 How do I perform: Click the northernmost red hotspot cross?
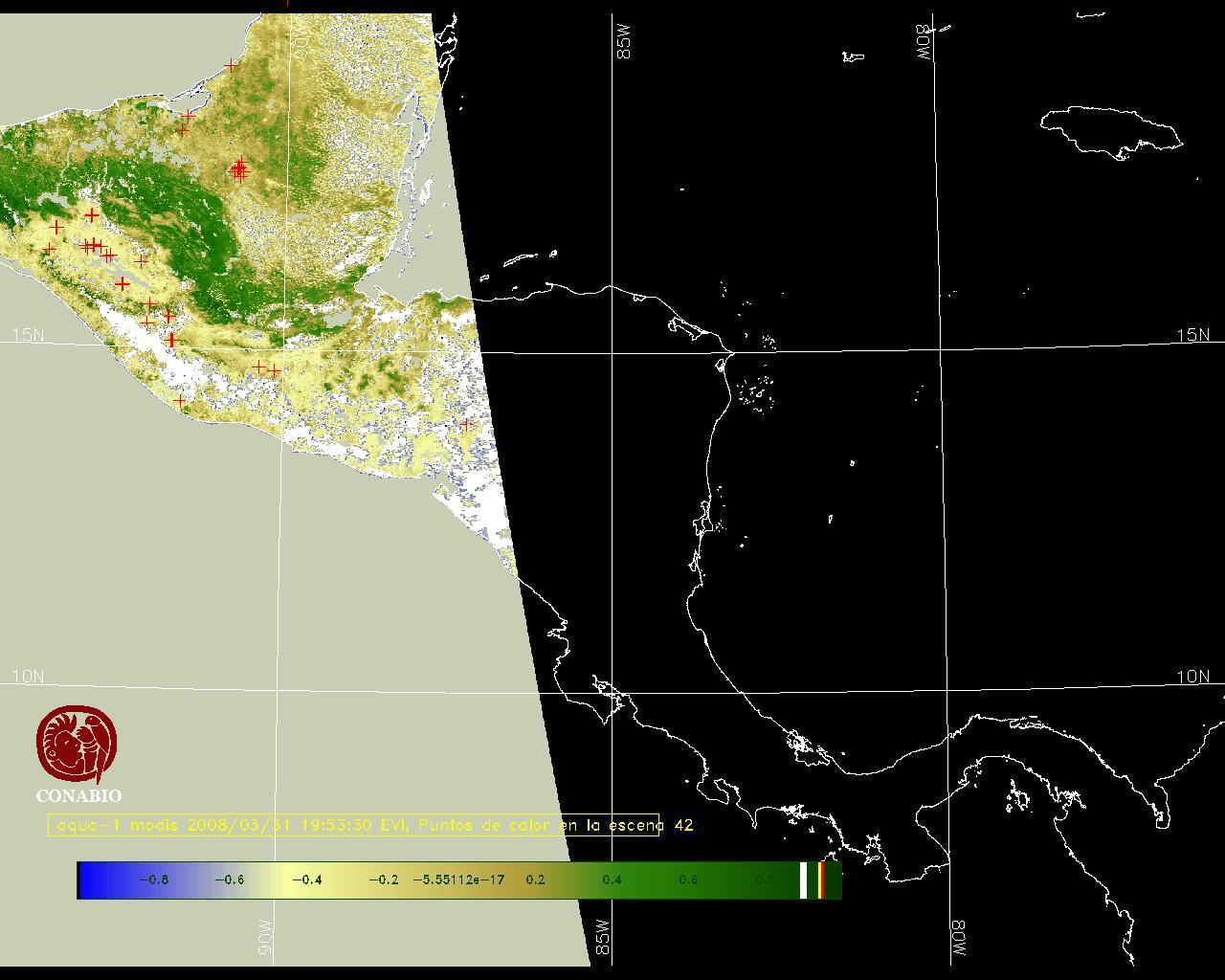pos(232,65)
